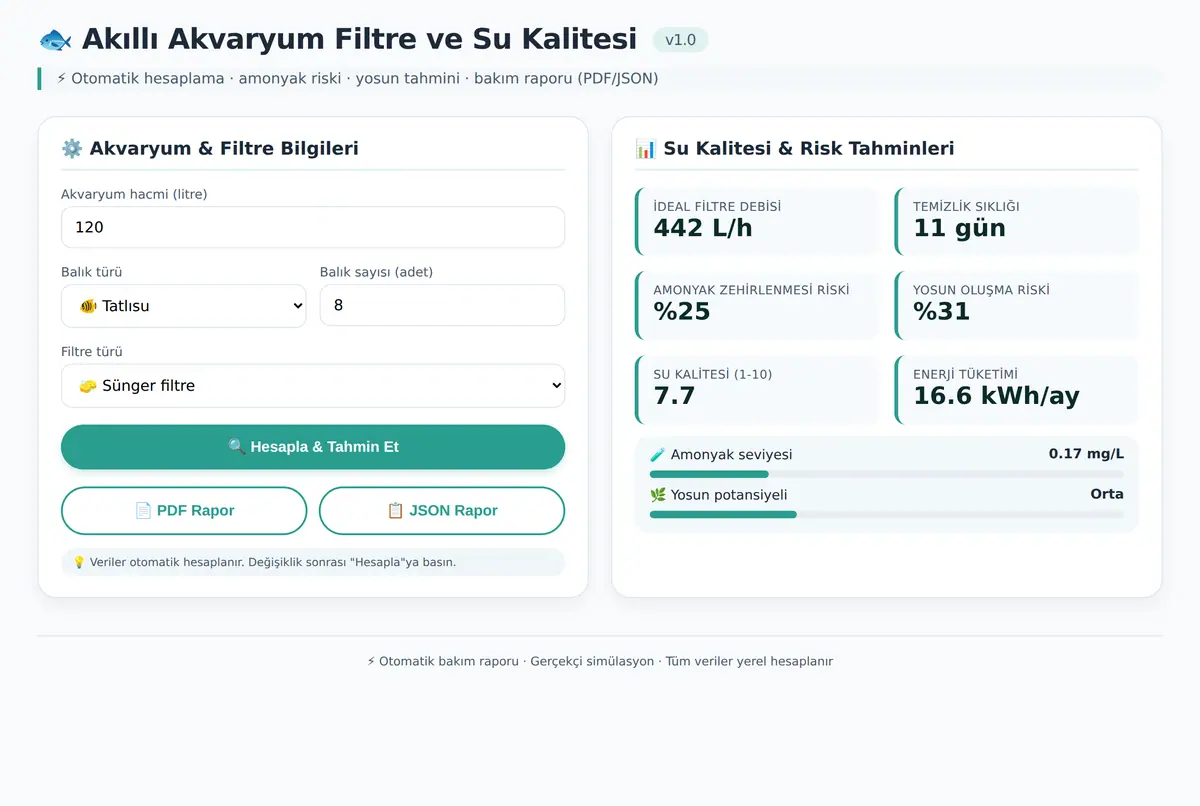Select the Yosun oluşma riski %31 card
The height and width of the screenshot is (806, 1200).
[x=1016, y=305]
